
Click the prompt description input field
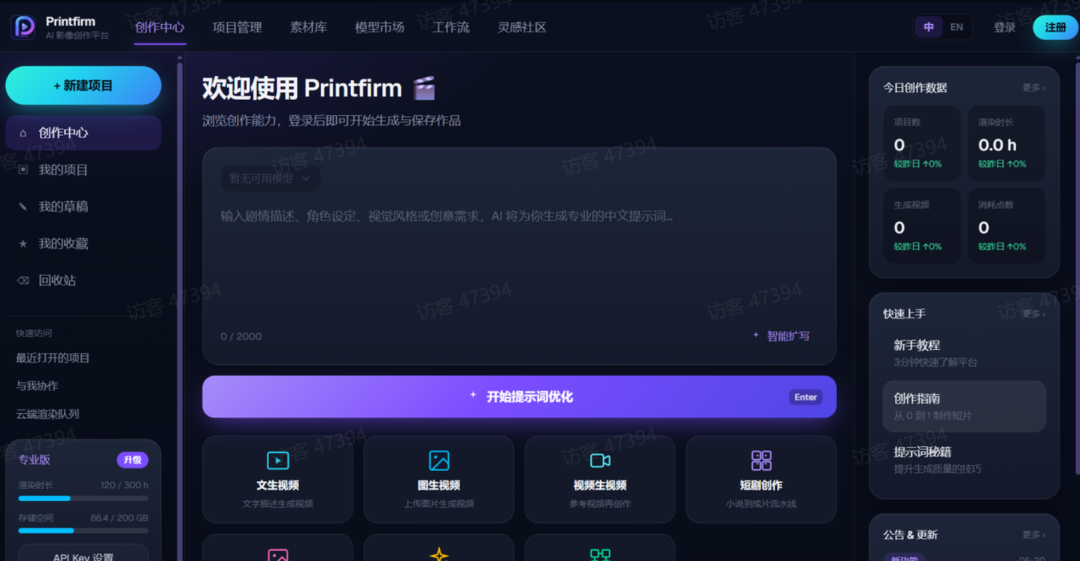pos(519,265)
